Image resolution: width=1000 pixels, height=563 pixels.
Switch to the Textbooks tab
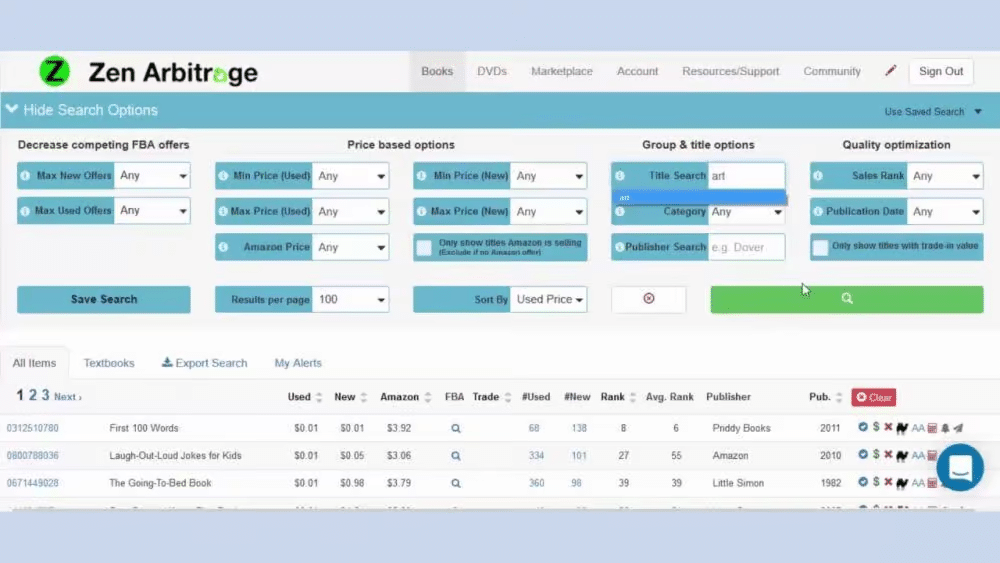coord(109,363)
